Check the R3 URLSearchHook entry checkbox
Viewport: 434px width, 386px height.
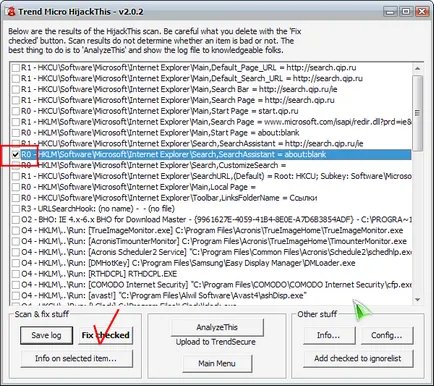16,209
